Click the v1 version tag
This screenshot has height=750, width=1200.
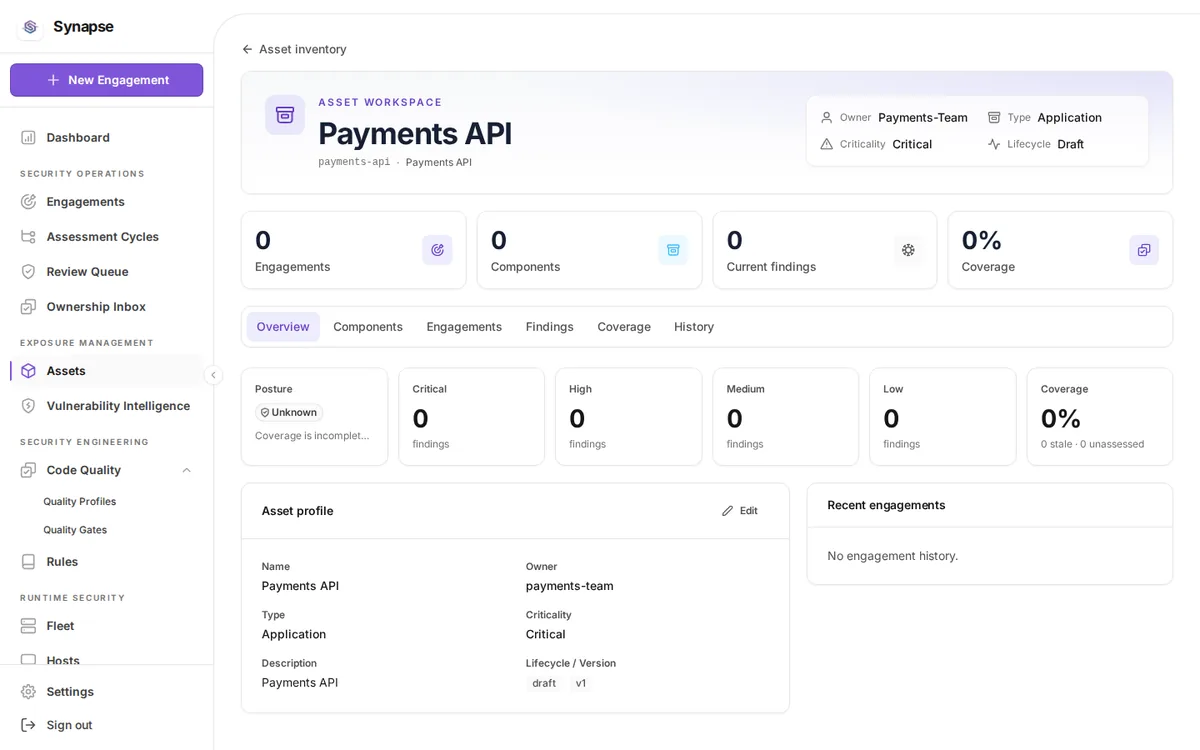[581, 683]
